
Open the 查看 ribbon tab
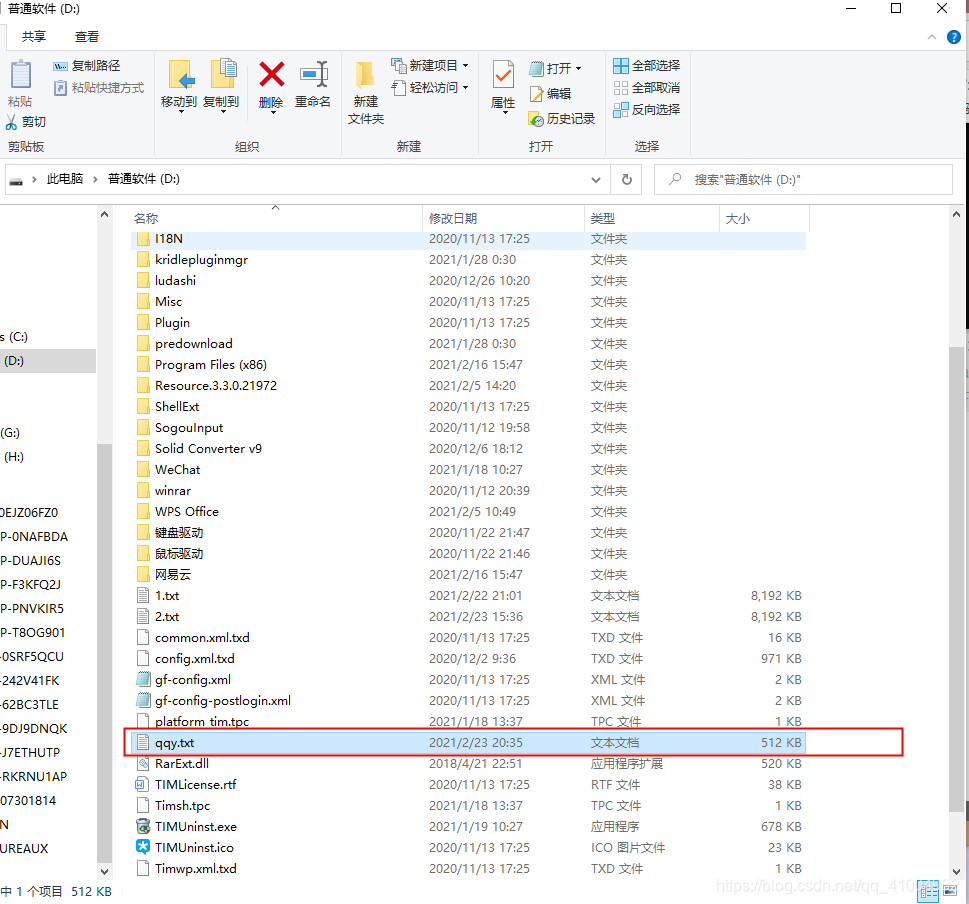pyautogui.click(x=86, y=36)
